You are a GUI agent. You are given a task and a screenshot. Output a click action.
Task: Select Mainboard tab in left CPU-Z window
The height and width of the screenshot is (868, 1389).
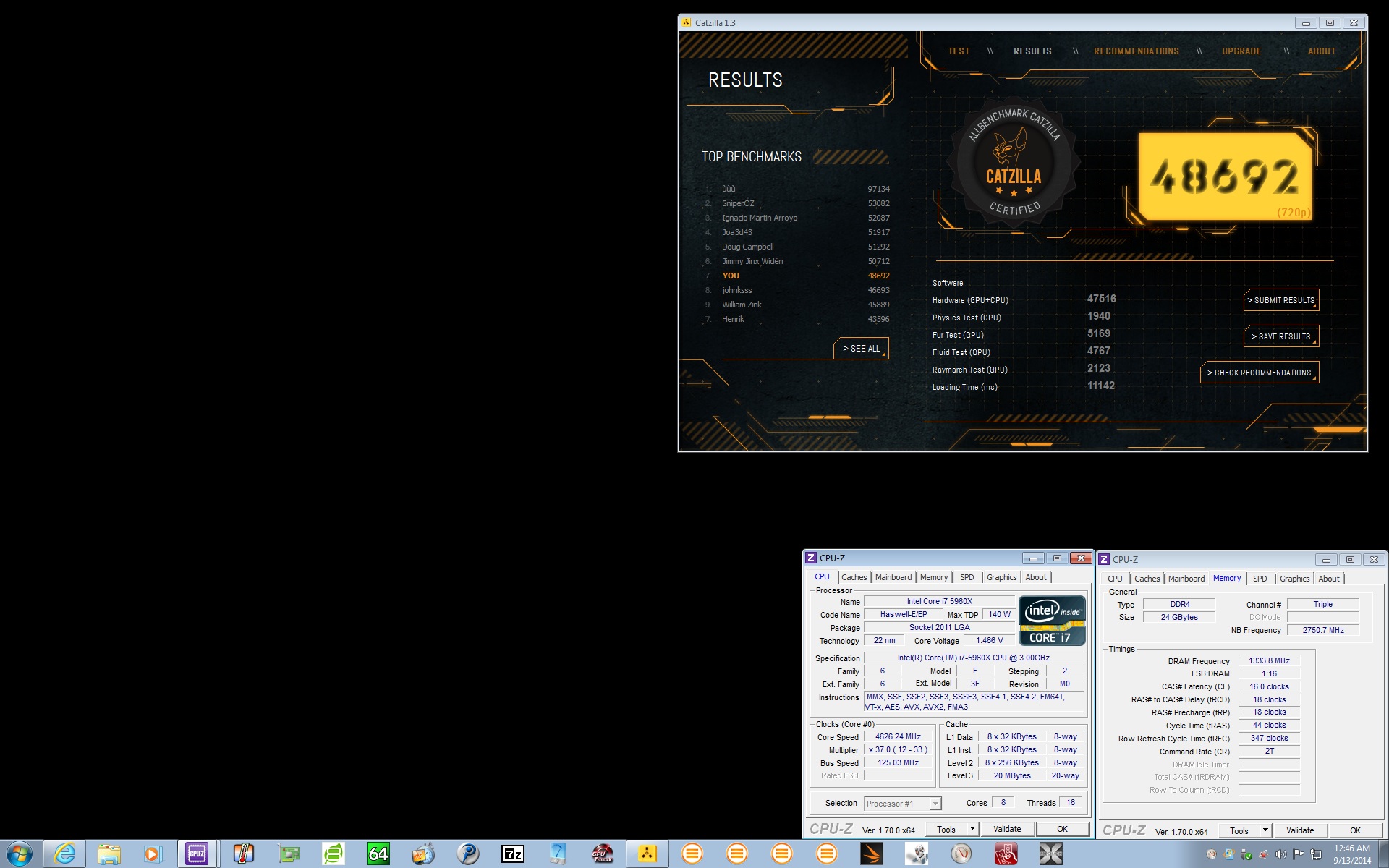point(893,577)
